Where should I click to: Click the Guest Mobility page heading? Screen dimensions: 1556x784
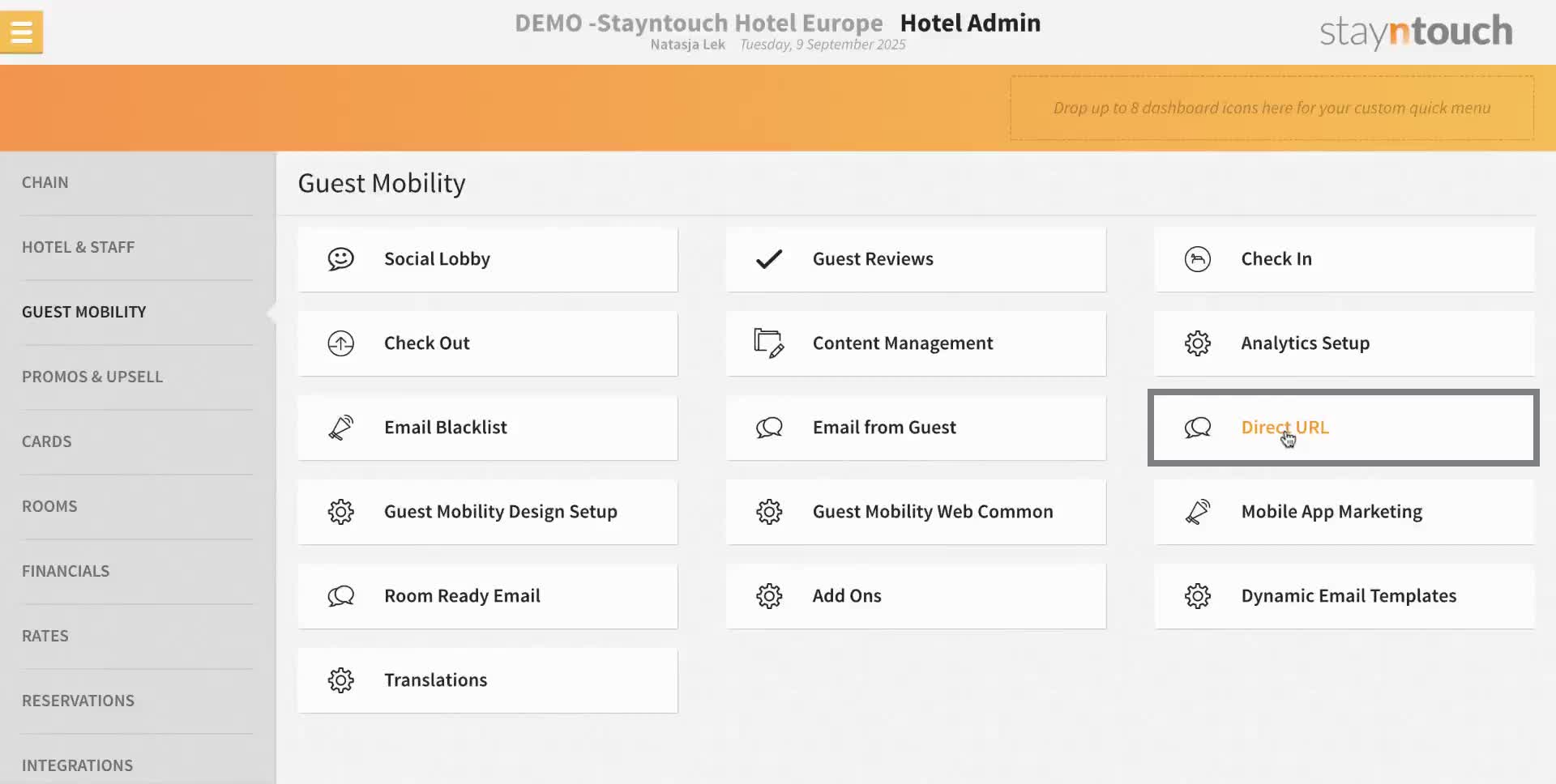pyautogui.click(x=382, y=184)
